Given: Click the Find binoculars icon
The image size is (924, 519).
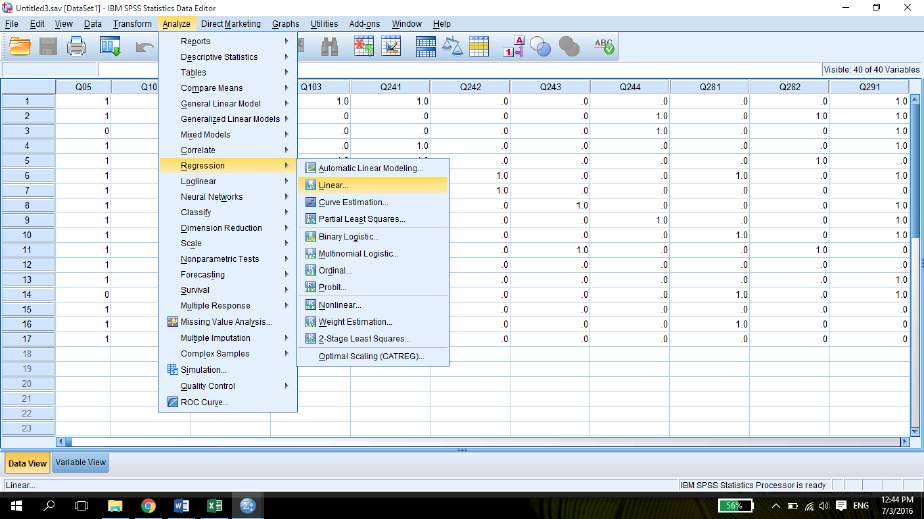Looking at the screenshot, I should point(330,47).
